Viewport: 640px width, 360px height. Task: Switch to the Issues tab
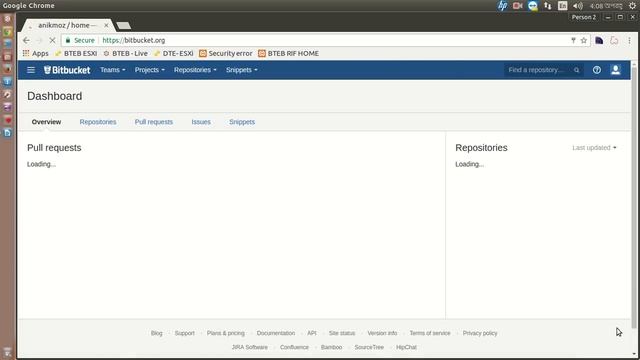coord(201,122)
